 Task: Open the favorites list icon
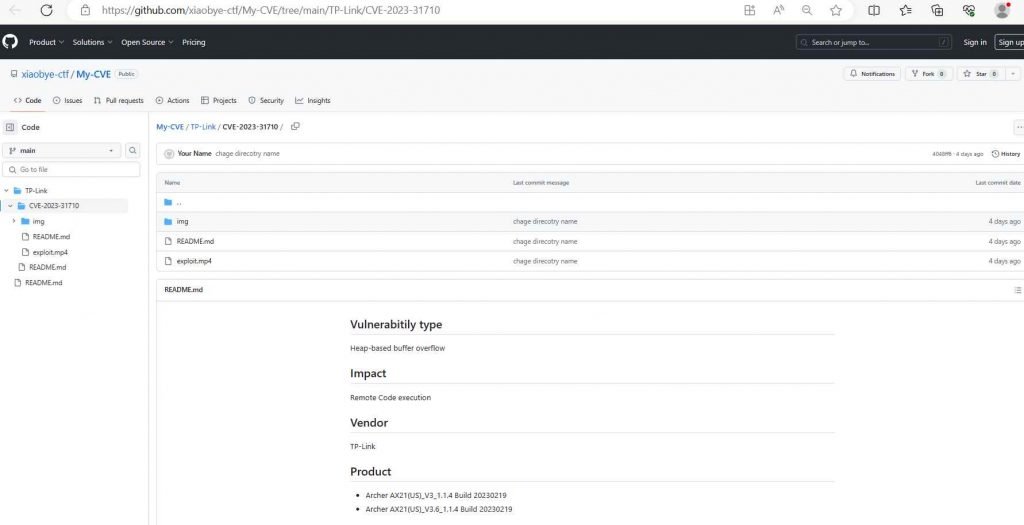coord(905,10)
